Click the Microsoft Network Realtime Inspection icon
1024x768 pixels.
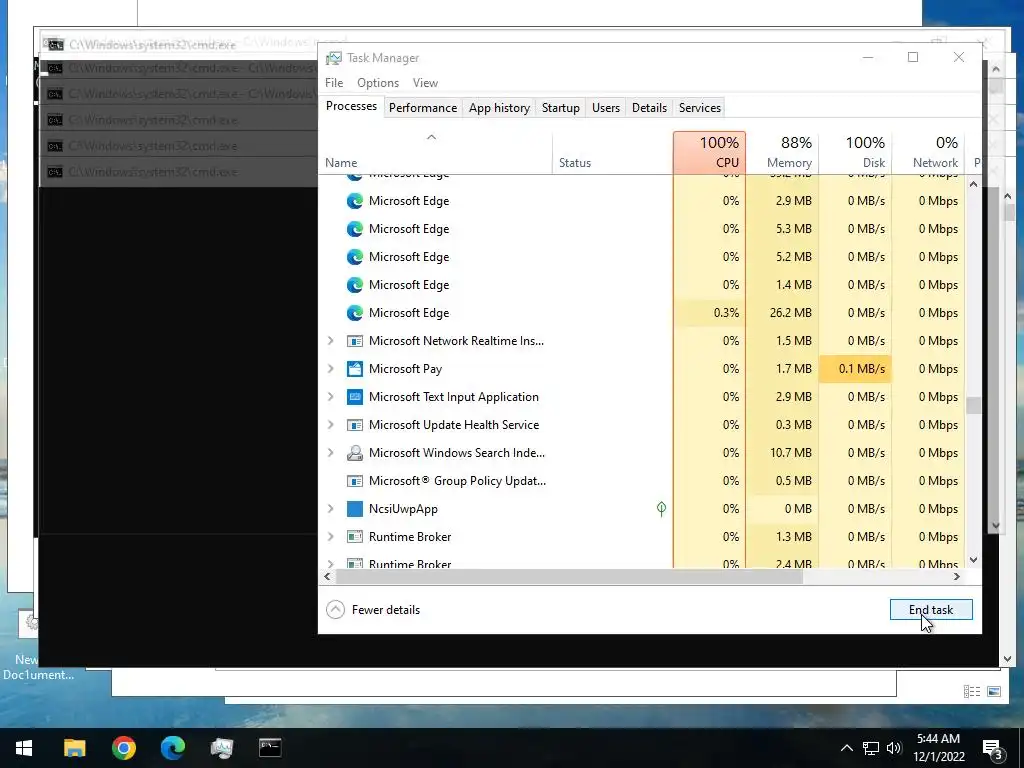tap(355, 341)
